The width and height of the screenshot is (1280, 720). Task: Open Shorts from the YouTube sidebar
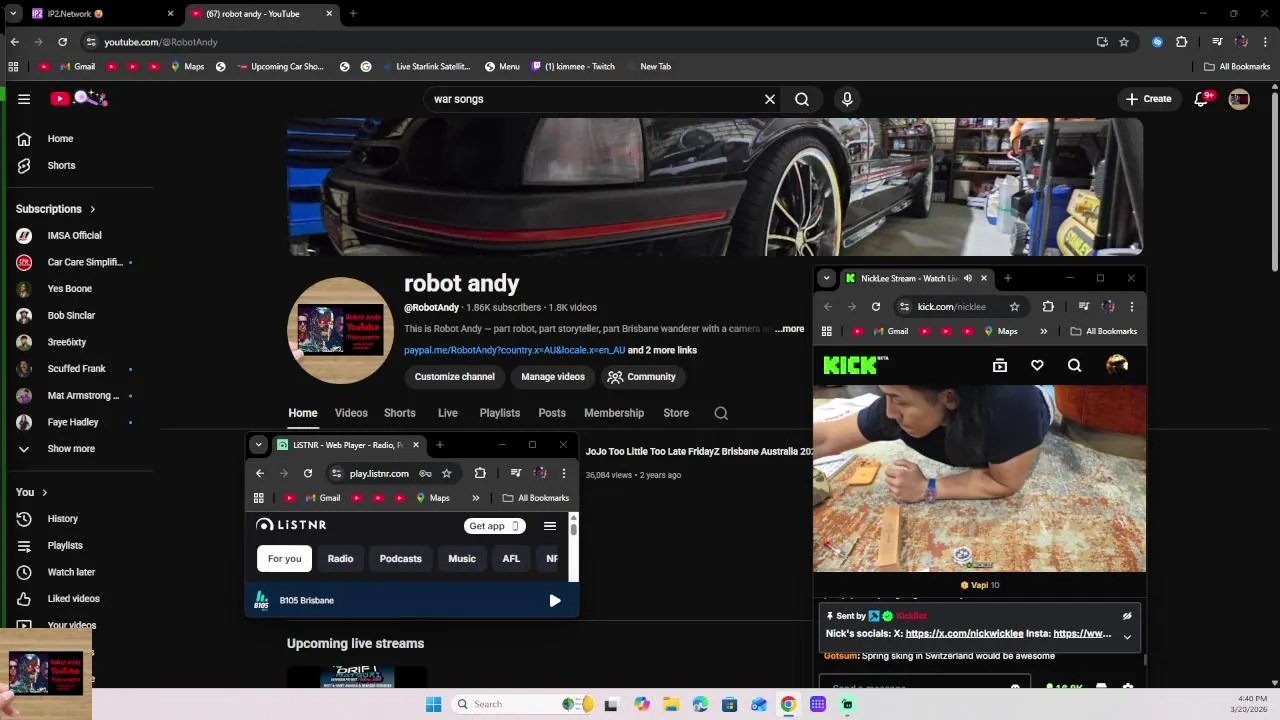click(x=61, y=165)
